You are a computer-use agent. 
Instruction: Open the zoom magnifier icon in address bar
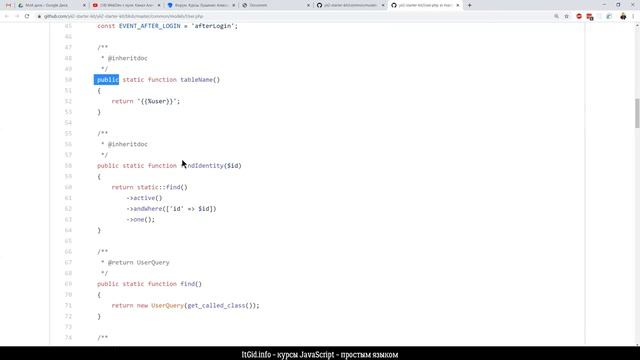tap(556, 16)
